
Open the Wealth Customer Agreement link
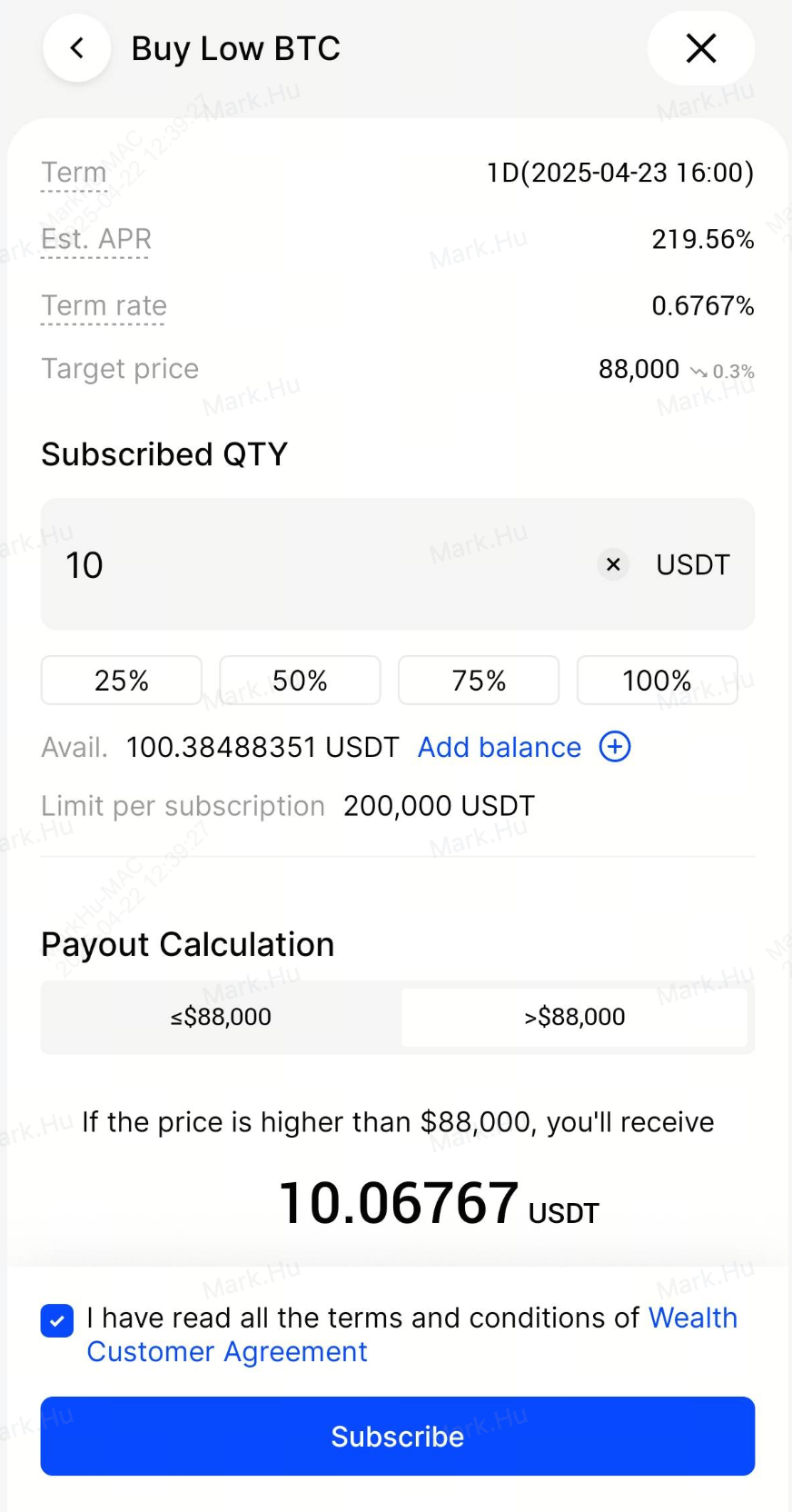227,1351
